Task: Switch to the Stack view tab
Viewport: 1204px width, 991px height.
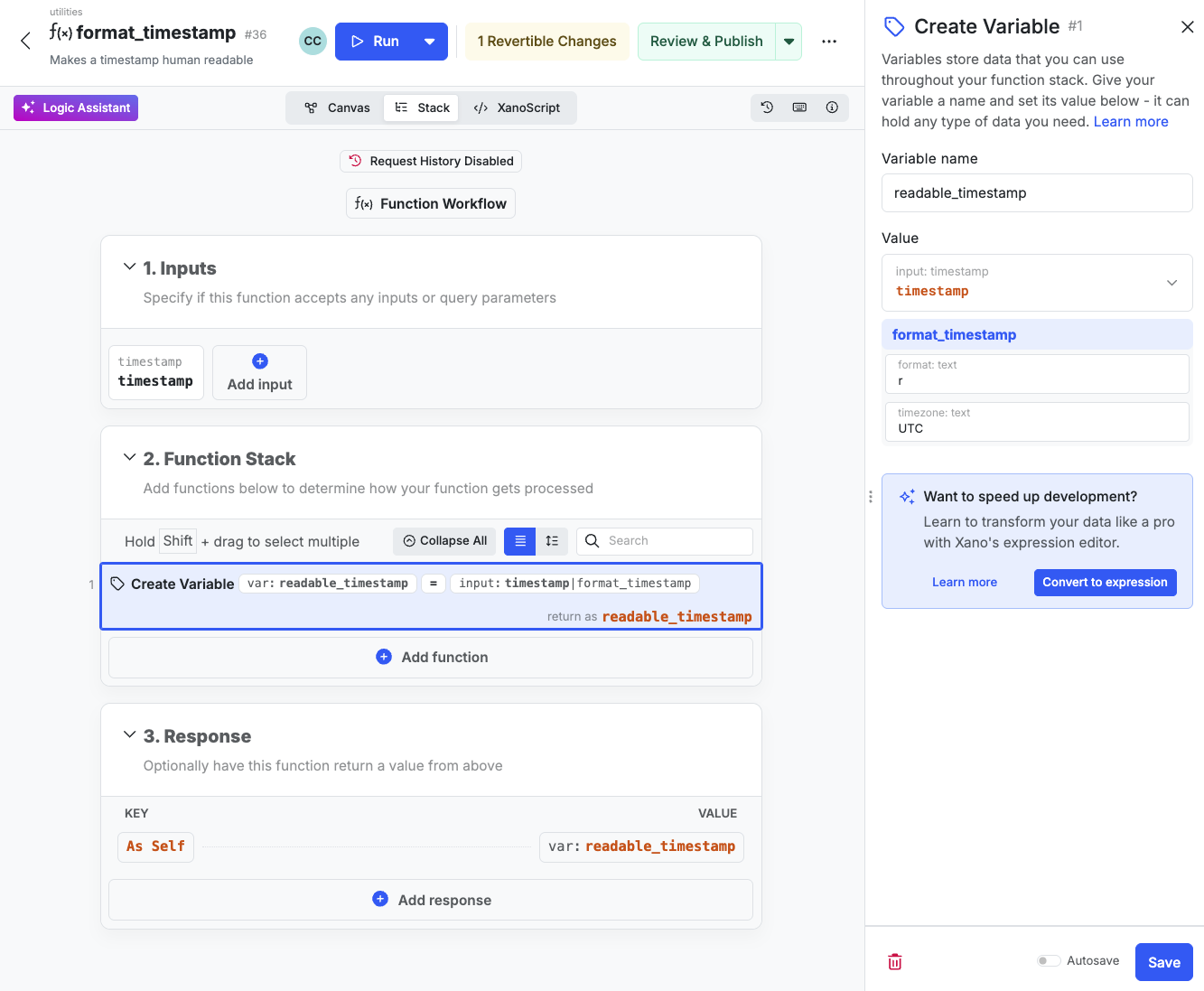Action: coord(422,108)
